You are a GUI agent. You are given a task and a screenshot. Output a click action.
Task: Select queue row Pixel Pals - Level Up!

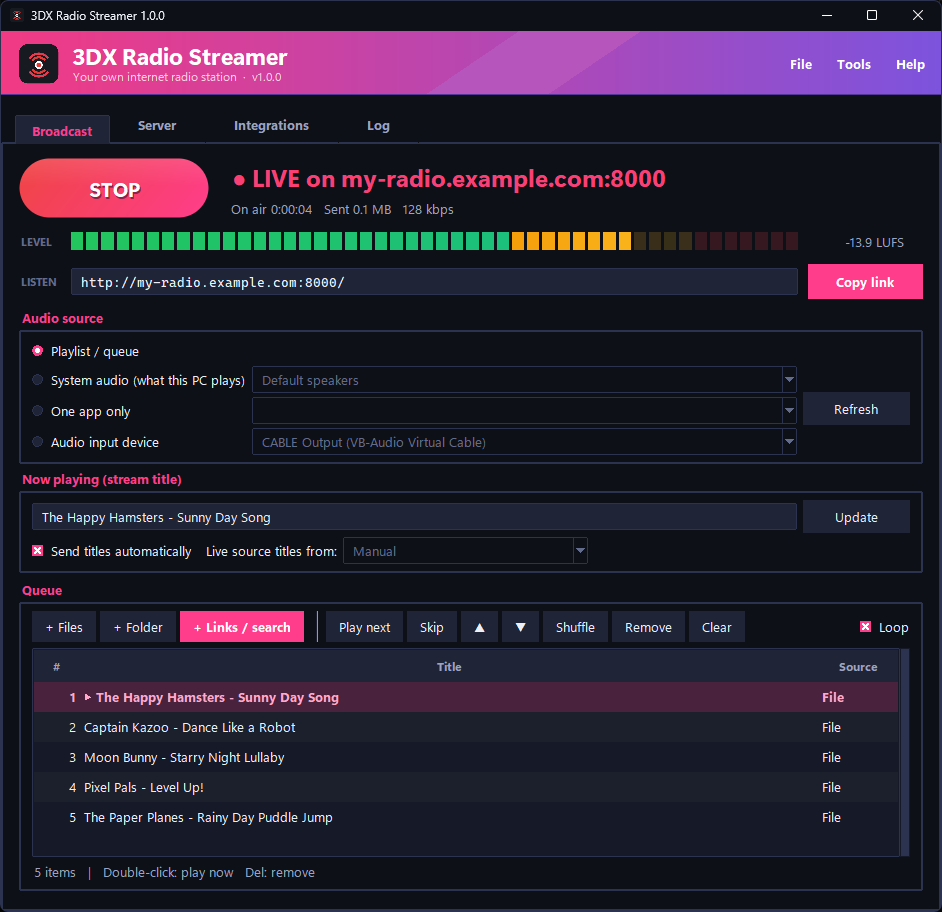point(466,788)
